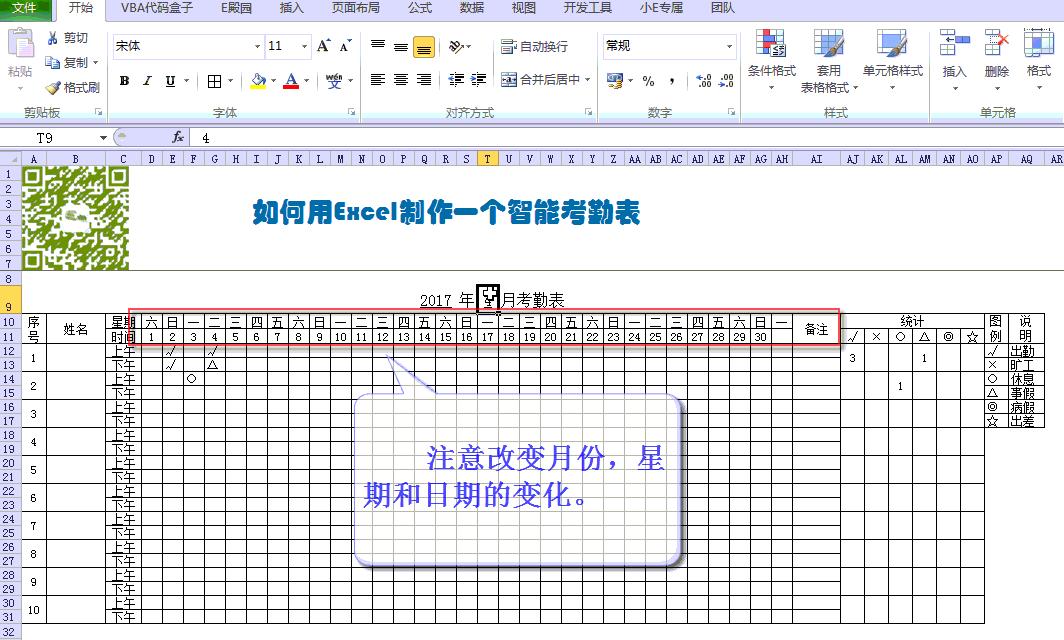Switch to the 开发工具 ribbon tab

coord(586,9)
